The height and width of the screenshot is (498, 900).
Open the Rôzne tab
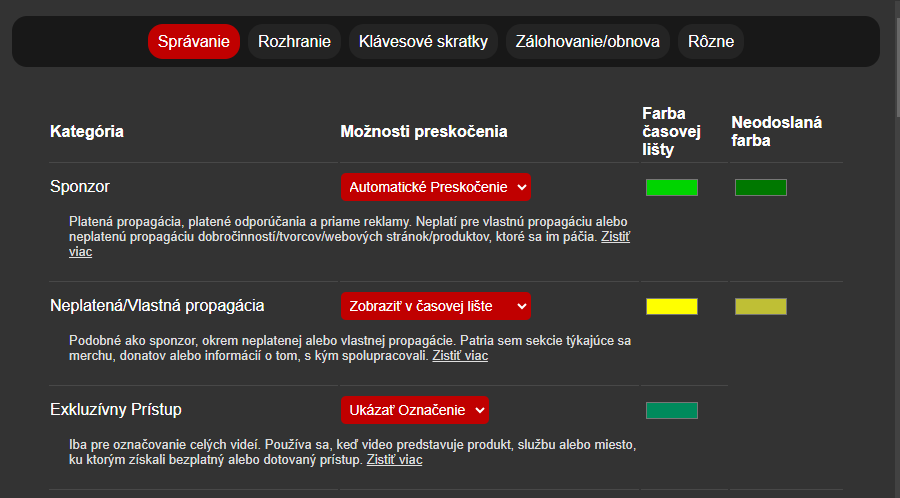[711, 42]
